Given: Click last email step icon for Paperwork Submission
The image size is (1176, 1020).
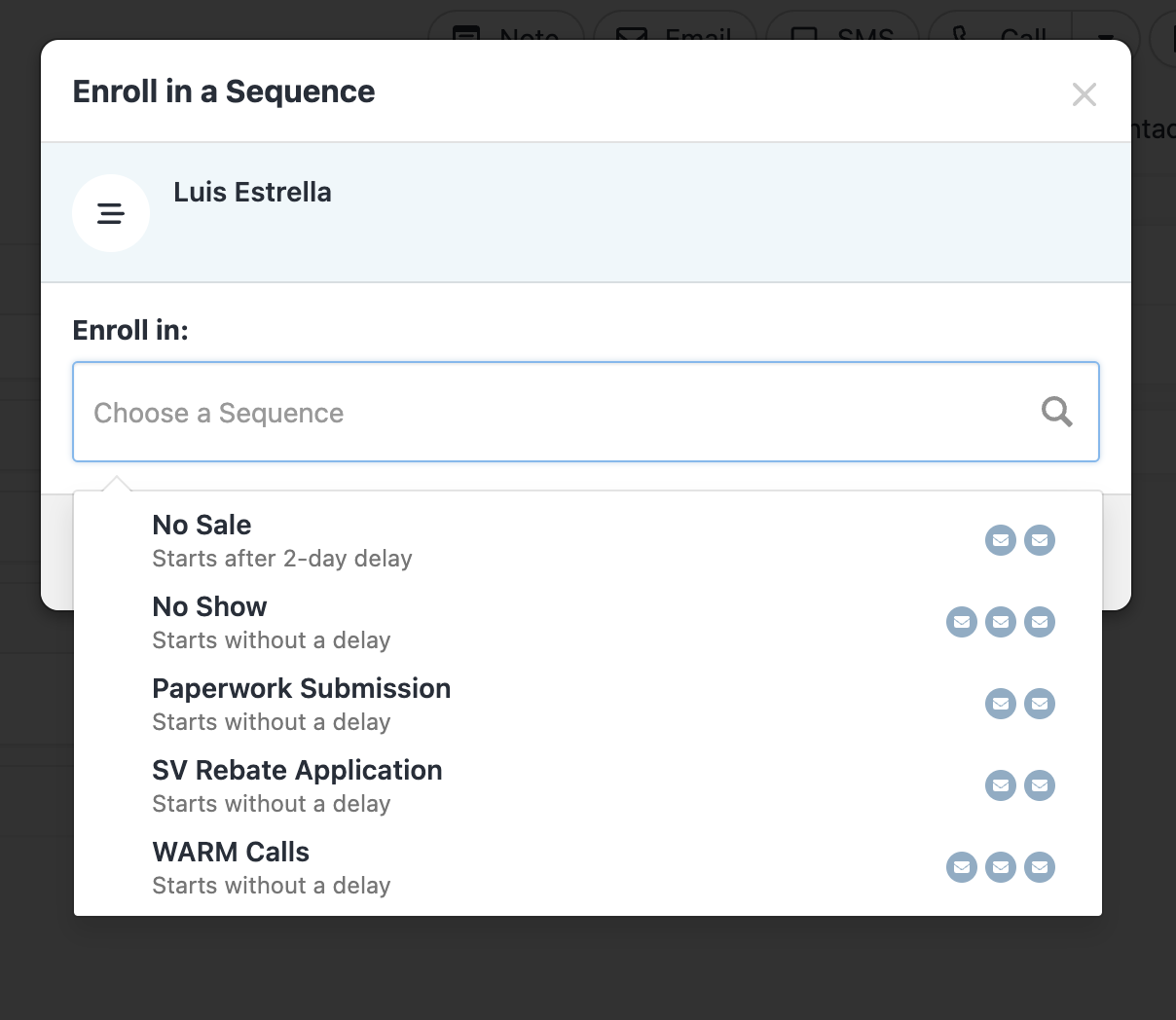Looking at the screenshot, I should coord(1040,704).
